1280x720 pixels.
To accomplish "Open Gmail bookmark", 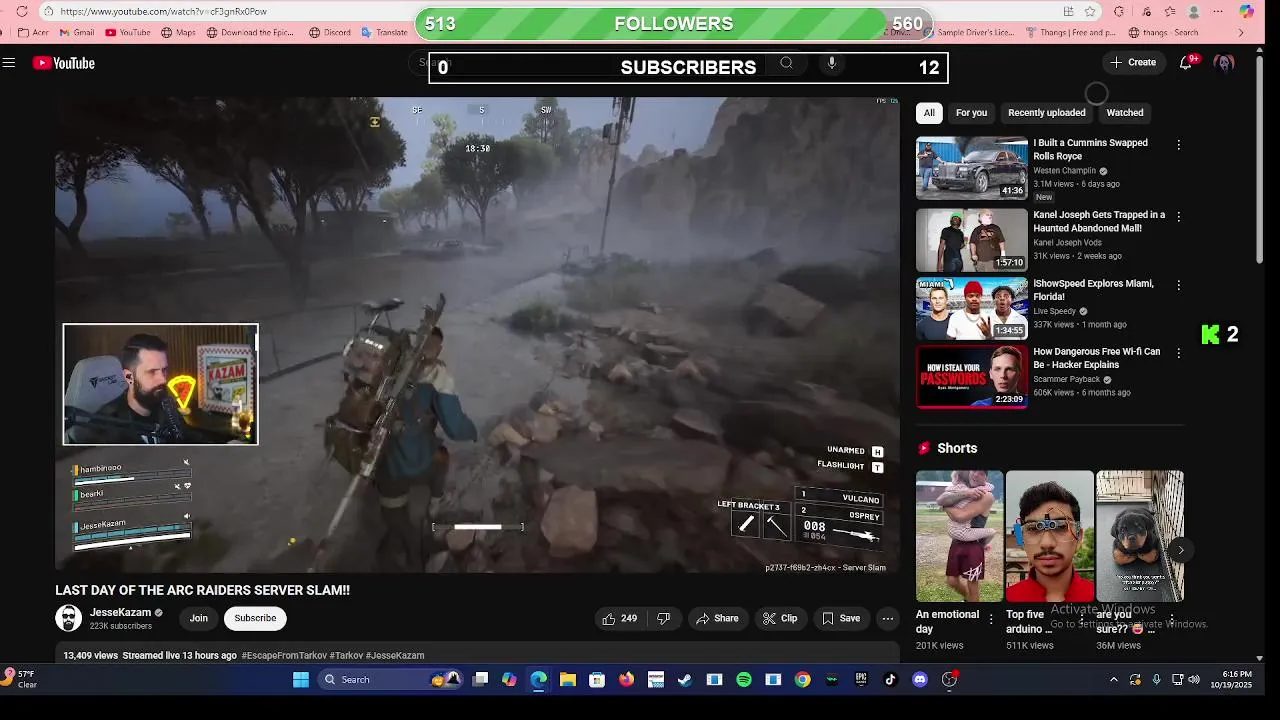I will pos(77,32).
